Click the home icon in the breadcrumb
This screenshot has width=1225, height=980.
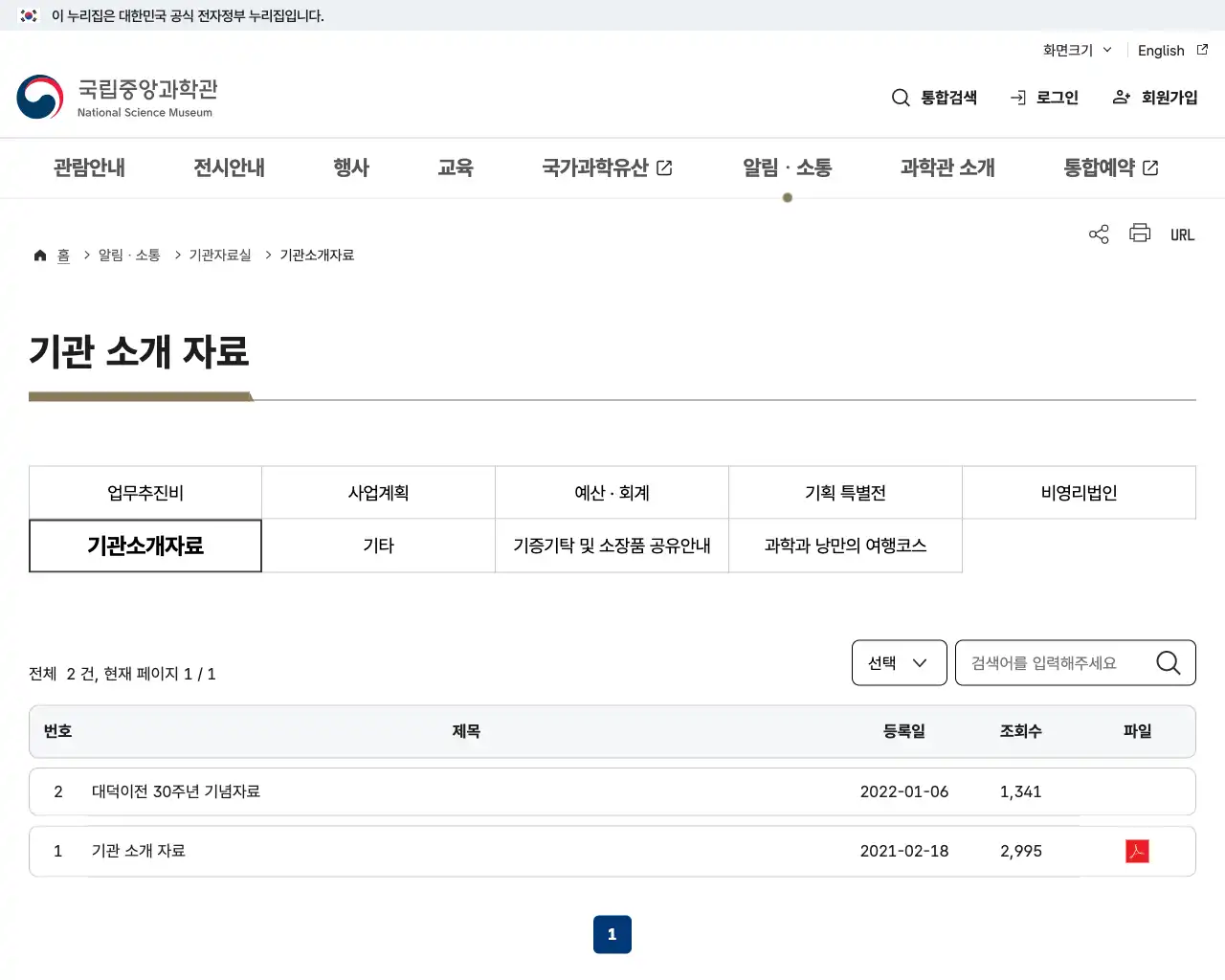coord(39,254)
